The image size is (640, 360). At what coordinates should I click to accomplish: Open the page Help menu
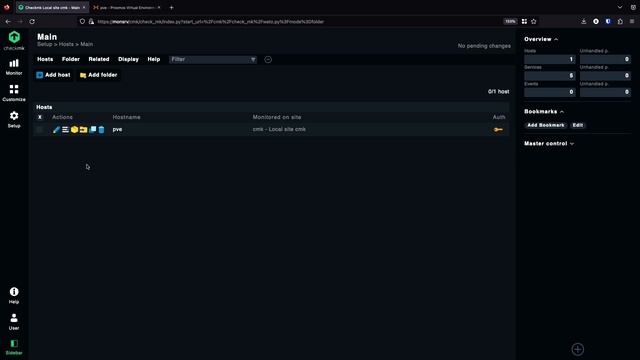pos(153,59)
